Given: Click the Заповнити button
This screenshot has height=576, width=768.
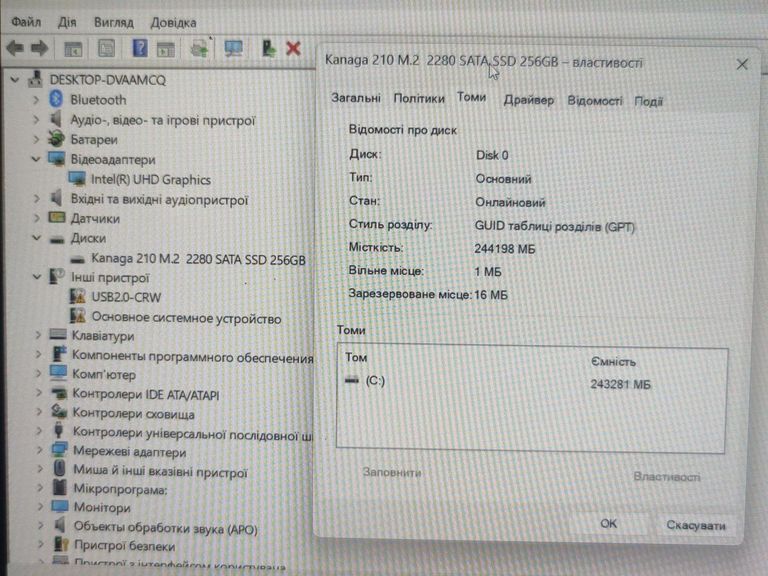Looking at the screenshot, I should [392, 473].
